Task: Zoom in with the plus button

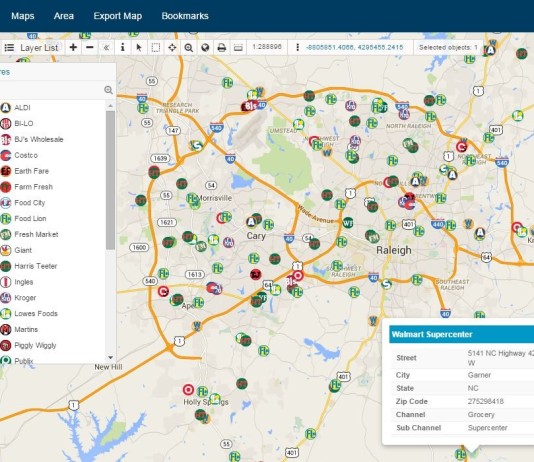Action: pos(73,48)
